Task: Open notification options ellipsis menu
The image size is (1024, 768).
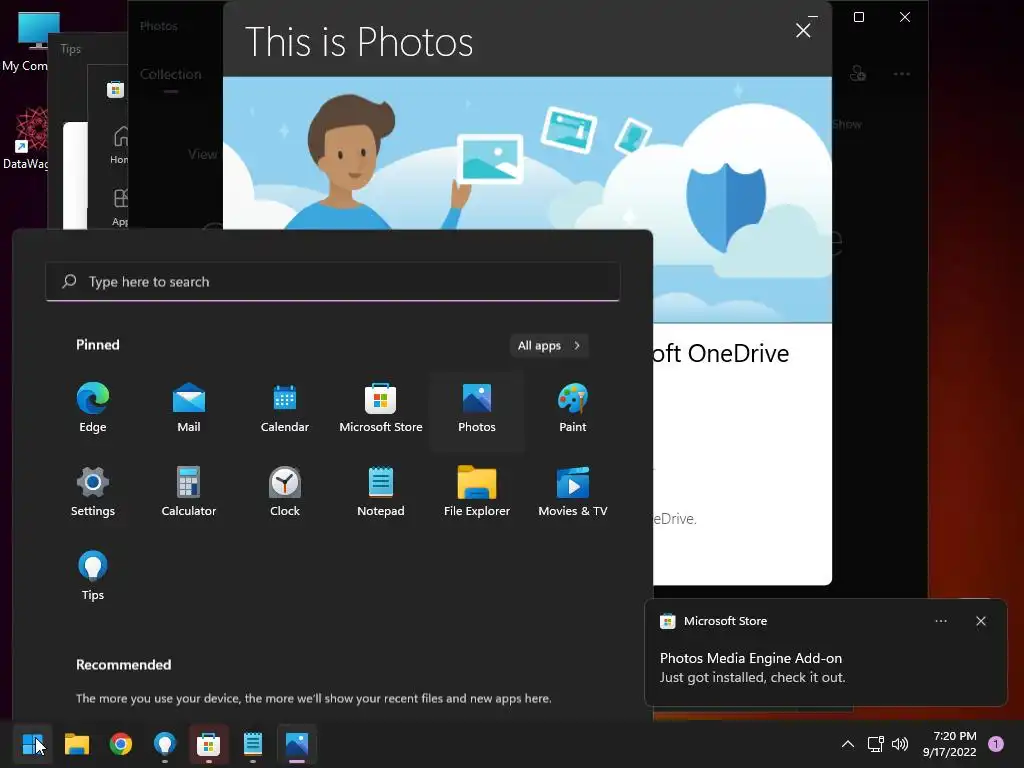Action: pos(941,621)
